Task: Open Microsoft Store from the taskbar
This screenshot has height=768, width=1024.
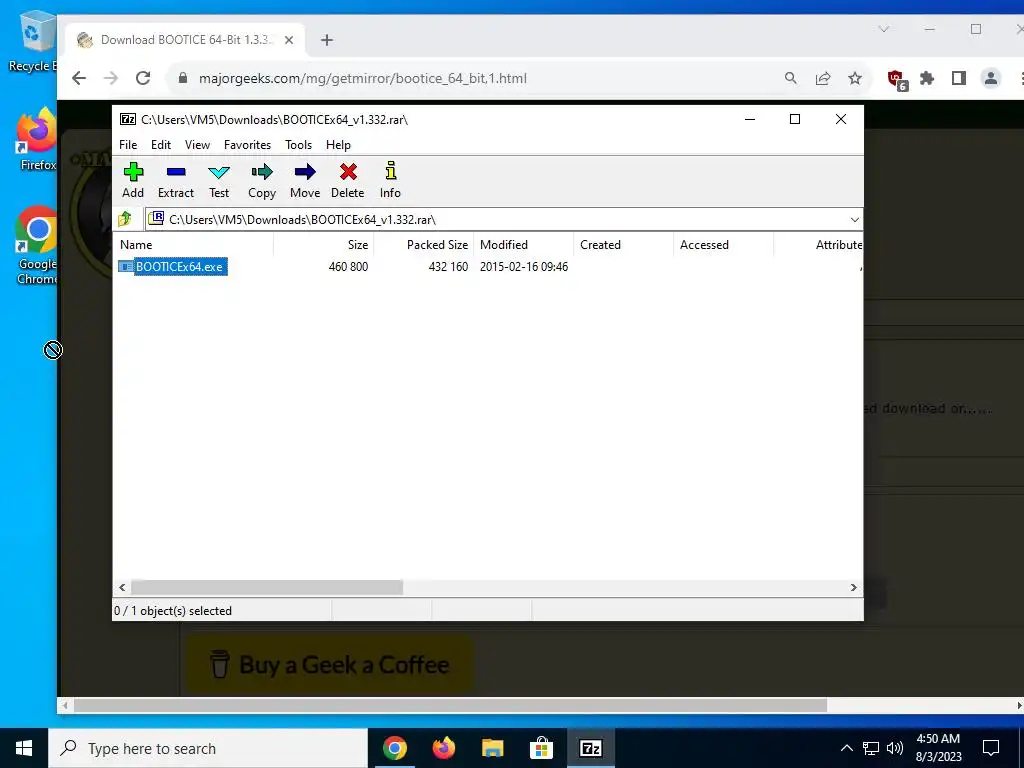Action: coord(541,748)
